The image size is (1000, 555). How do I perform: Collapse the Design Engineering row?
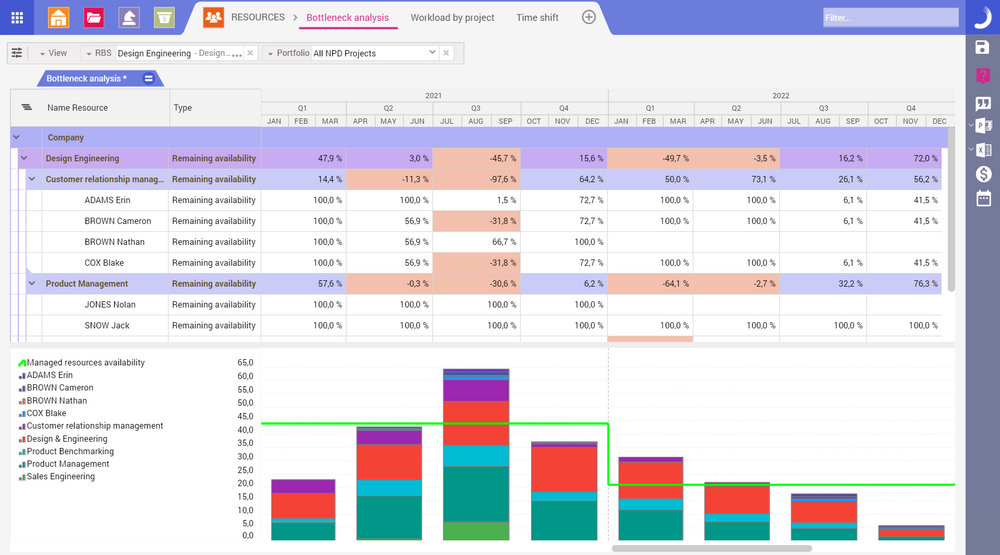pos(24,158)
